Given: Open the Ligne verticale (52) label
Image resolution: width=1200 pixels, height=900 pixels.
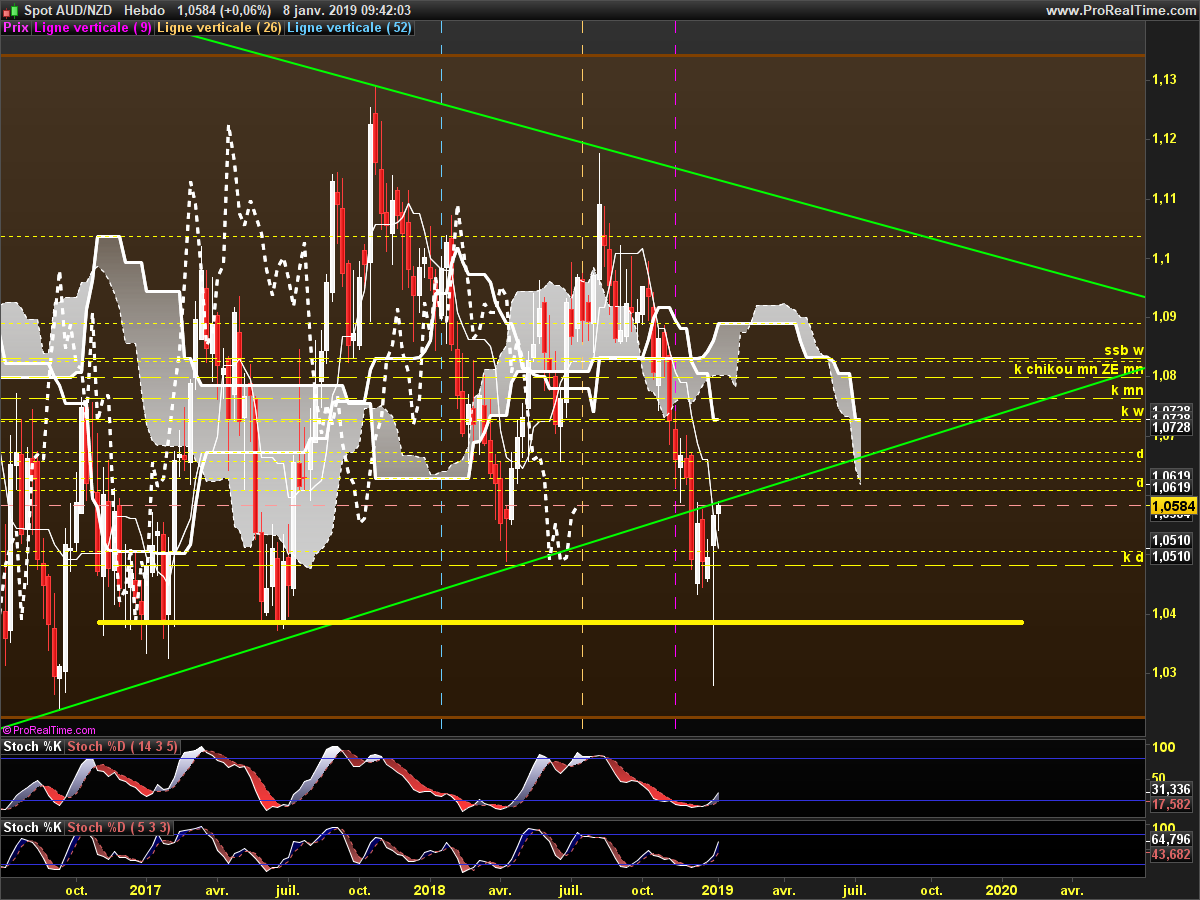Looking at the screenshot, I should [349, 28].
